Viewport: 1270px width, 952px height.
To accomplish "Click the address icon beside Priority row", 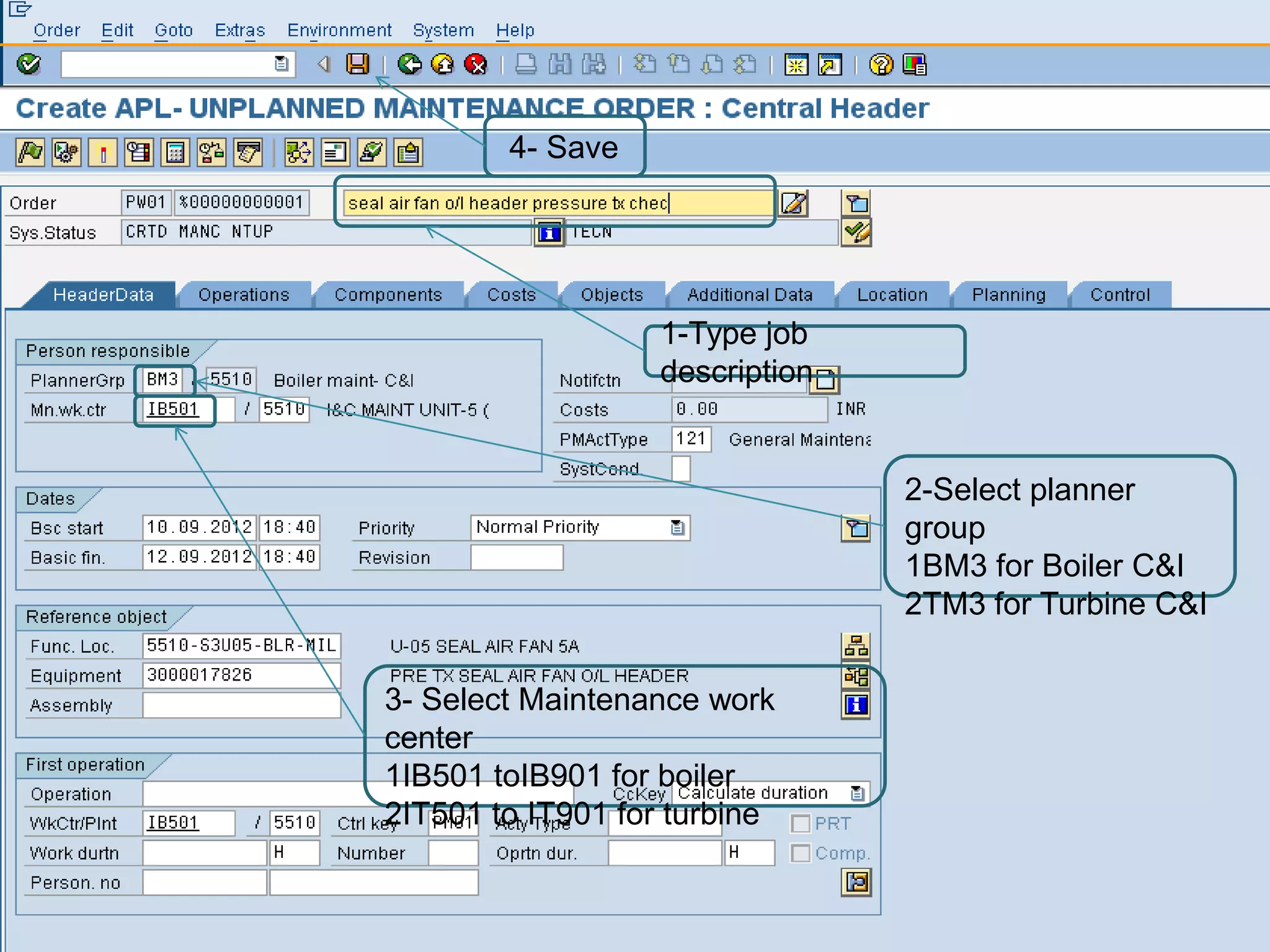I will 856,528.
